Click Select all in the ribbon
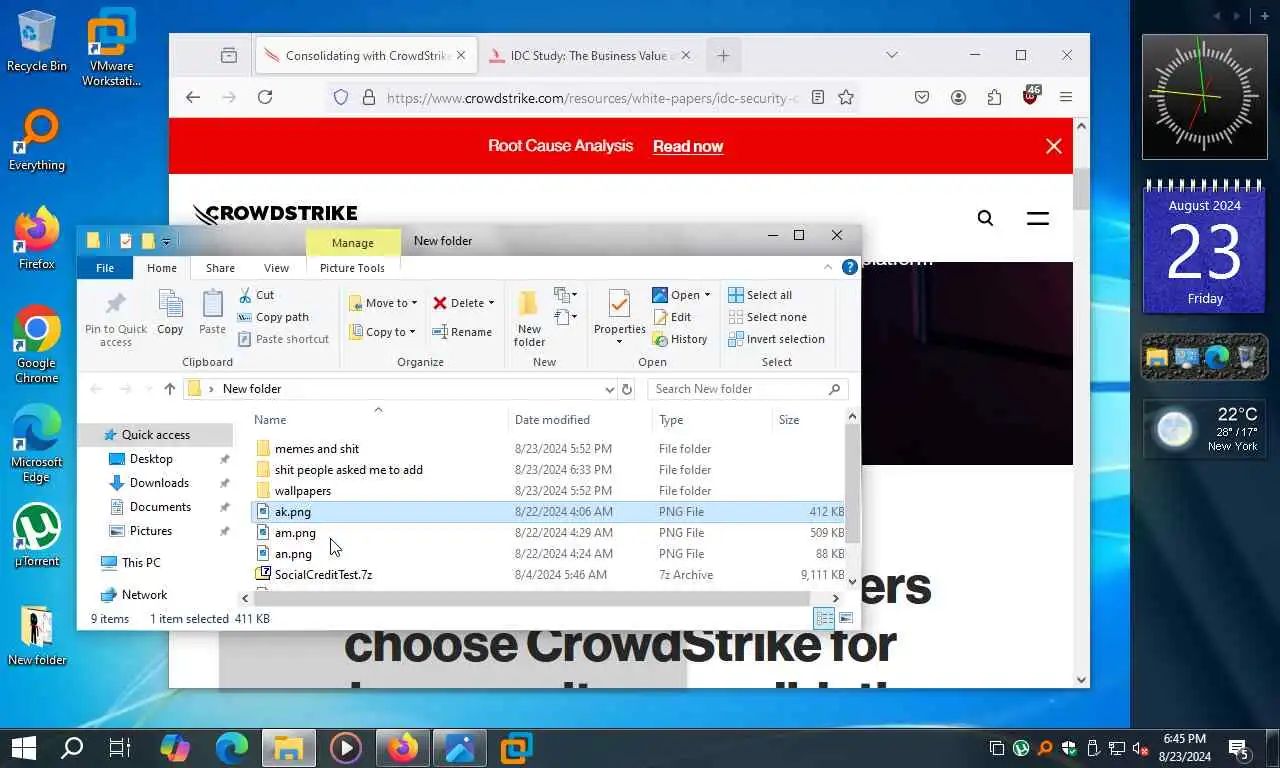 click(x=760, y=295)
